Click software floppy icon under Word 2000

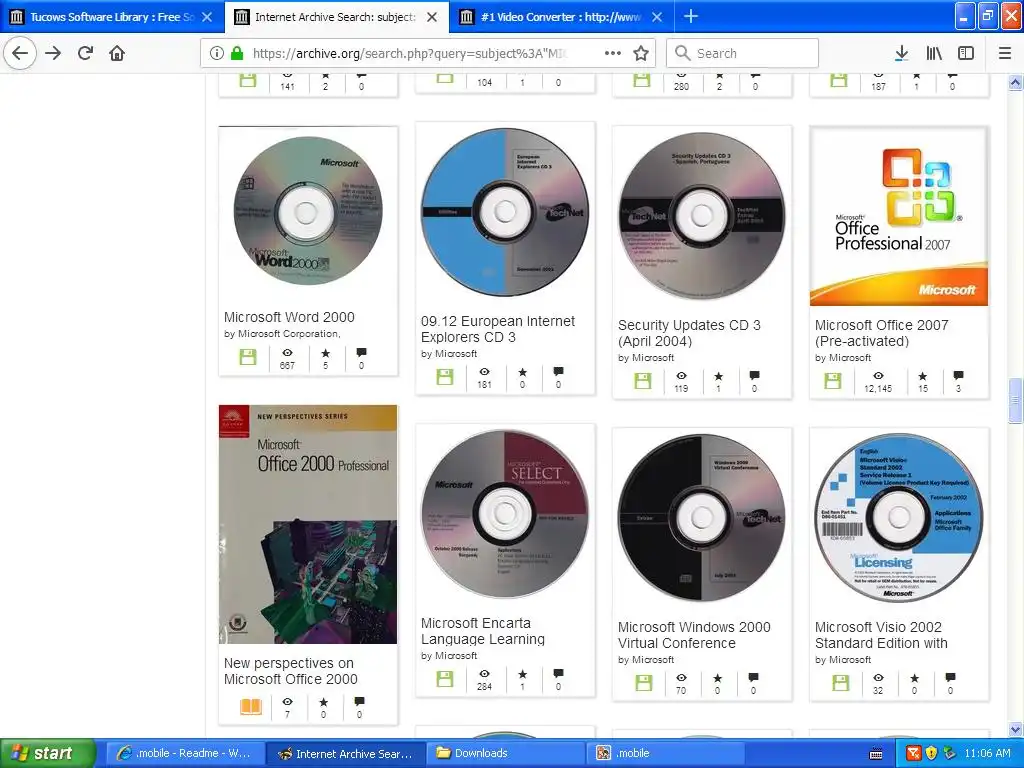(248, 357)
